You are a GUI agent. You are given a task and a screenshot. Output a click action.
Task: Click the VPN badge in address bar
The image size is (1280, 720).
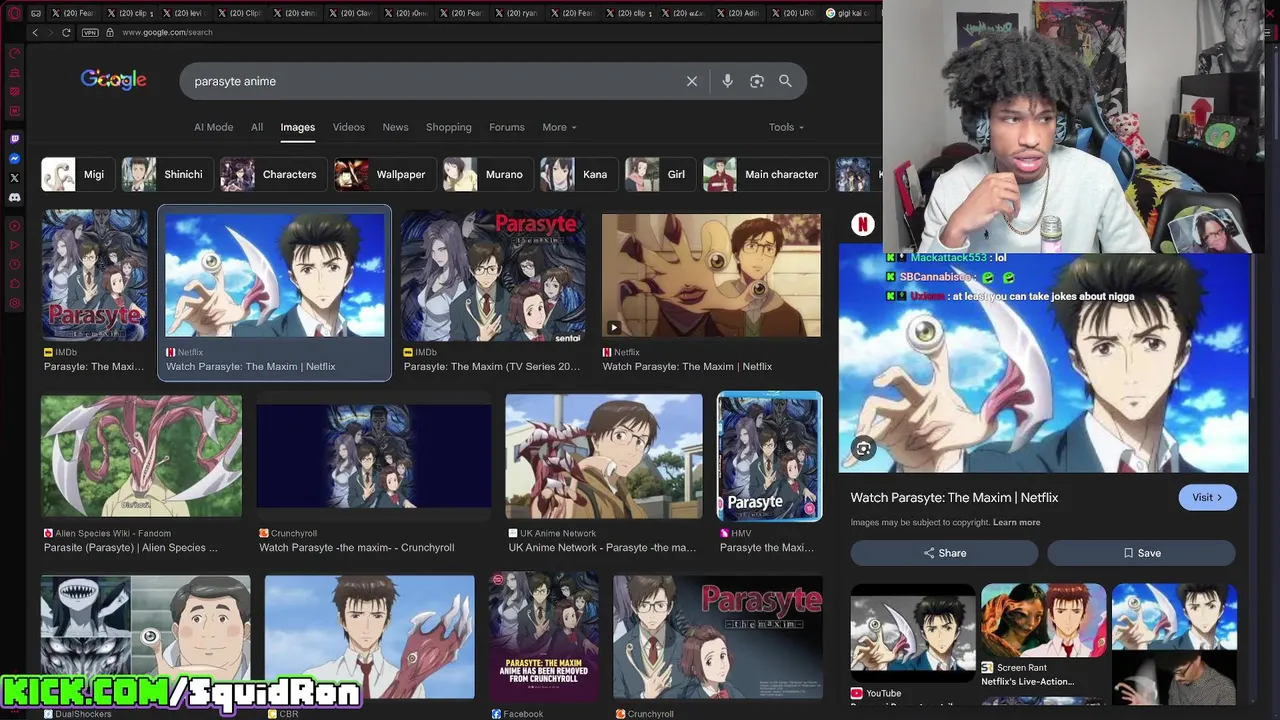click(90, 32)
